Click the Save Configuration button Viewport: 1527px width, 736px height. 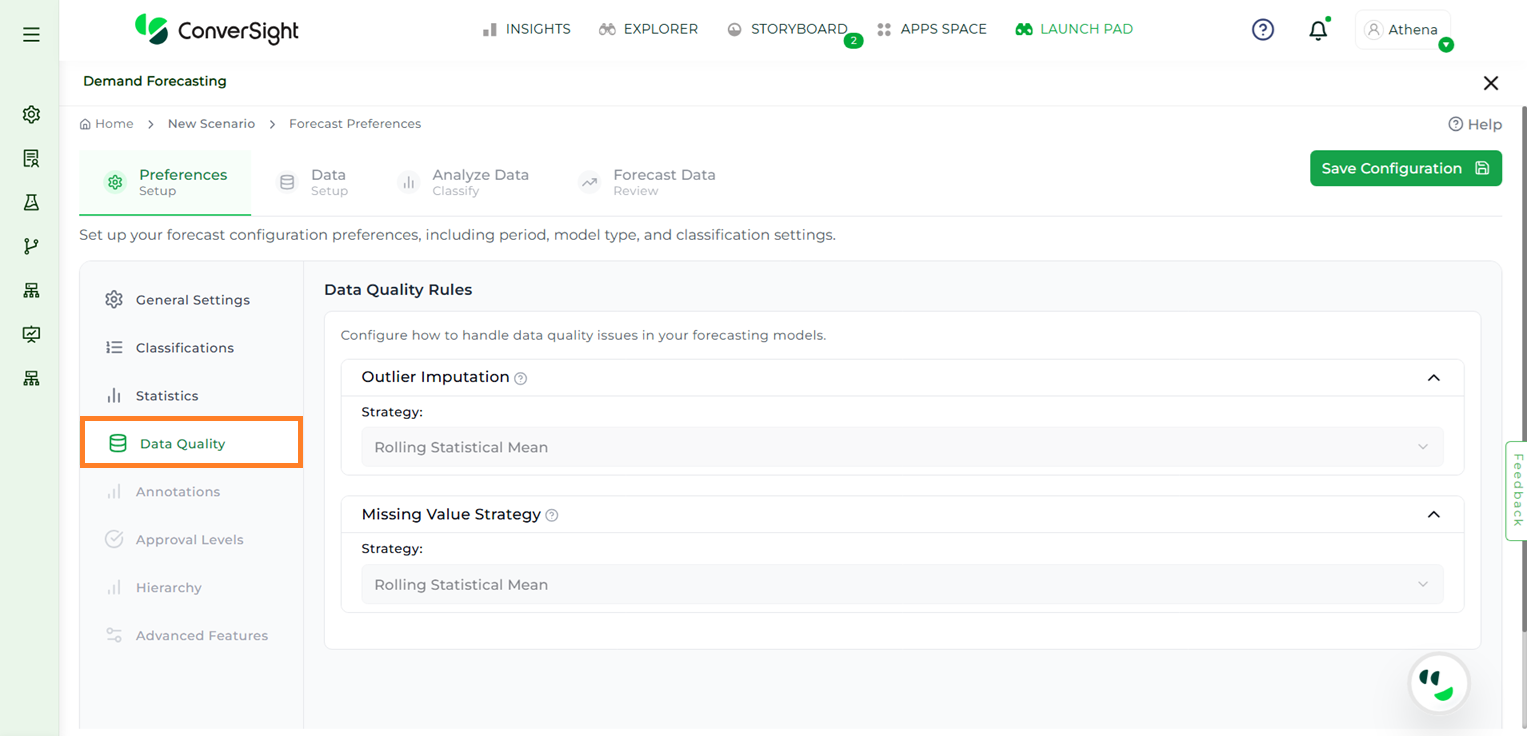[x=1405, y=168]
